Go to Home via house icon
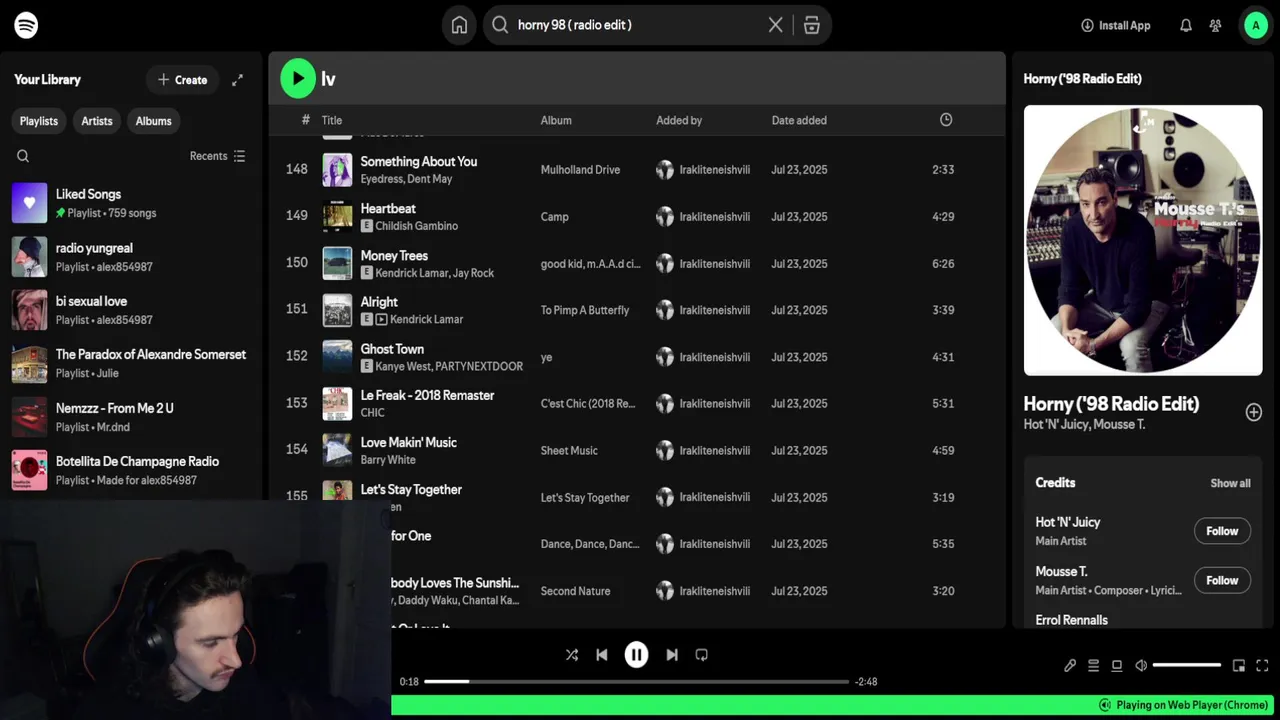1280x720 pixels. pyautogui.click(x=459, y=26)
